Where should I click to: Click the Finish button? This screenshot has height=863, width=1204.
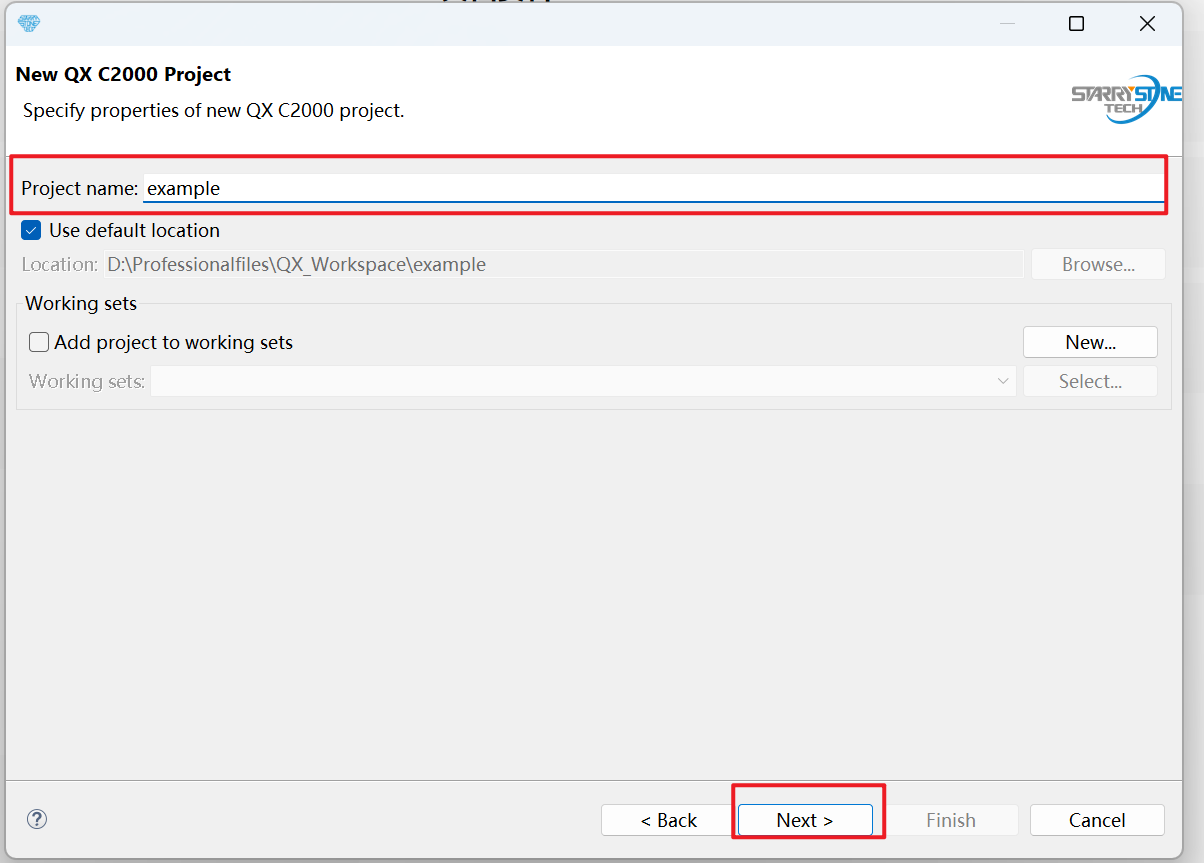[950, 820]
